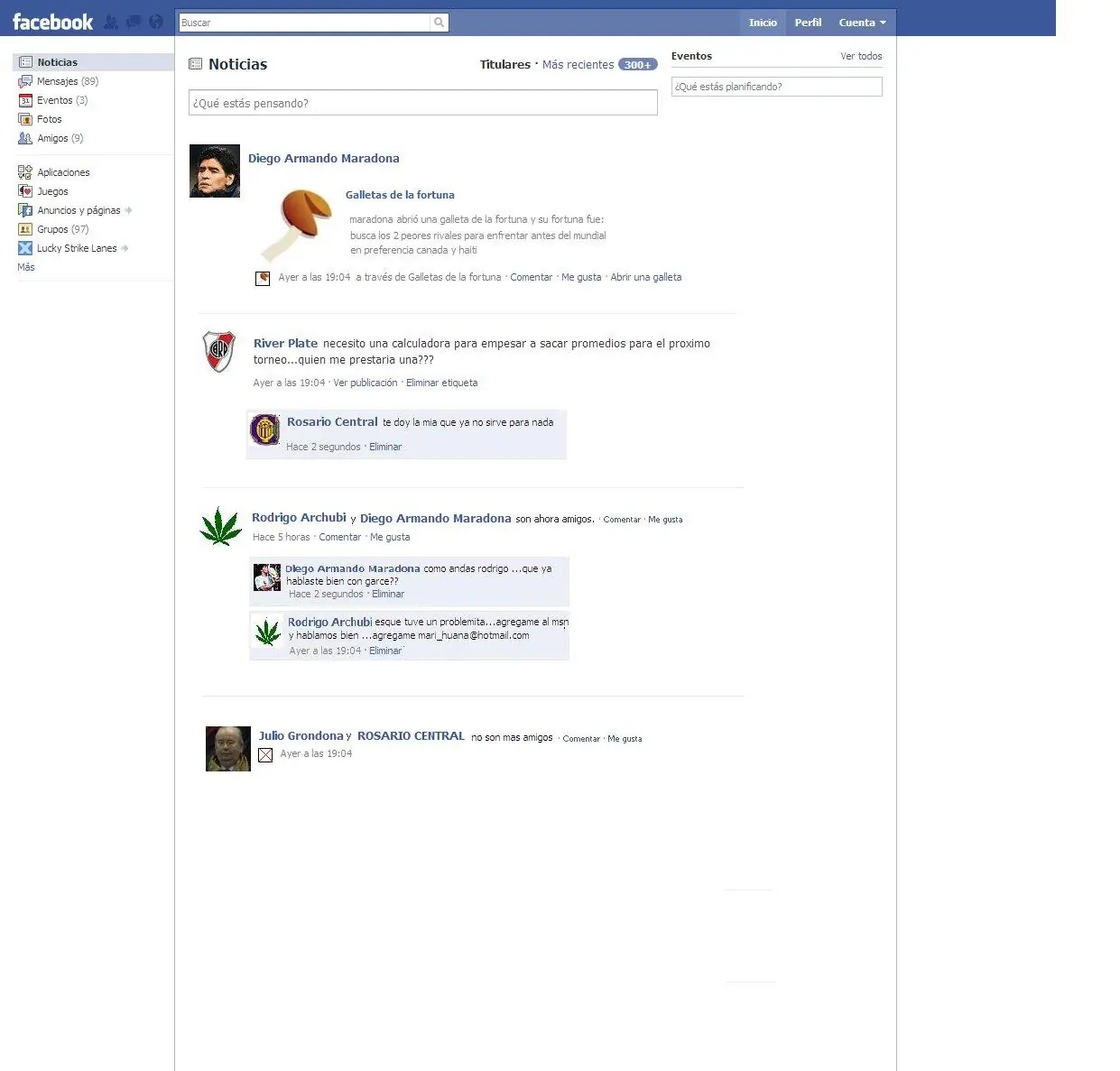The height and width of the screenshot is (1071, 1120).
Task: Open the Cuenta dropdown menu
Action: tap(862, 23)
